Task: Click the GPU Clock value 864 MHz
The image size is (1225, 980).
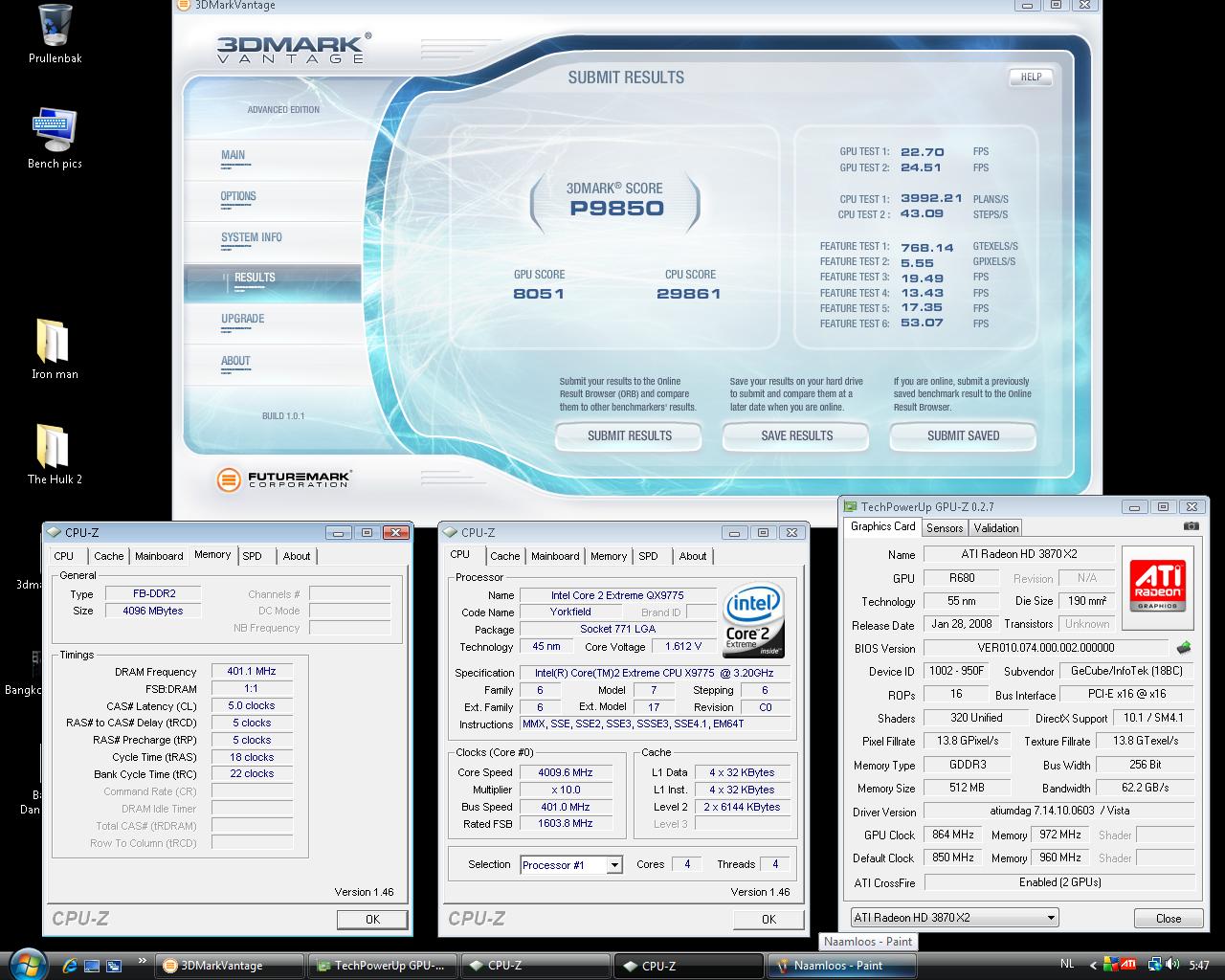Action: (x=953, y=835)
